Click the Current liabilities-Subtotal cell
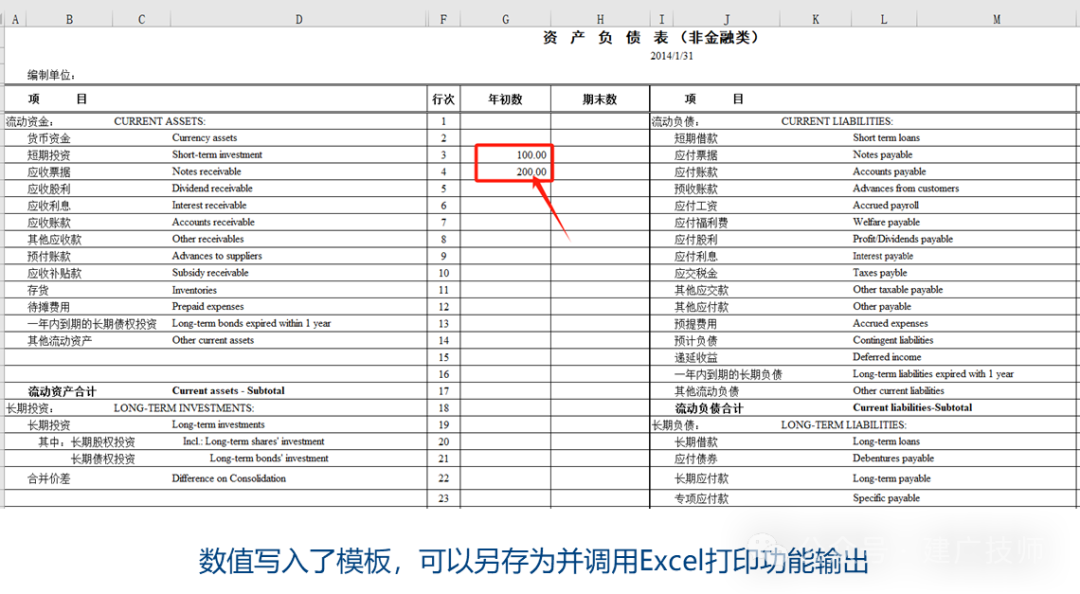The height and width of the screenshot is (594, 1080). pyautogui.click(x=913, y=407)
